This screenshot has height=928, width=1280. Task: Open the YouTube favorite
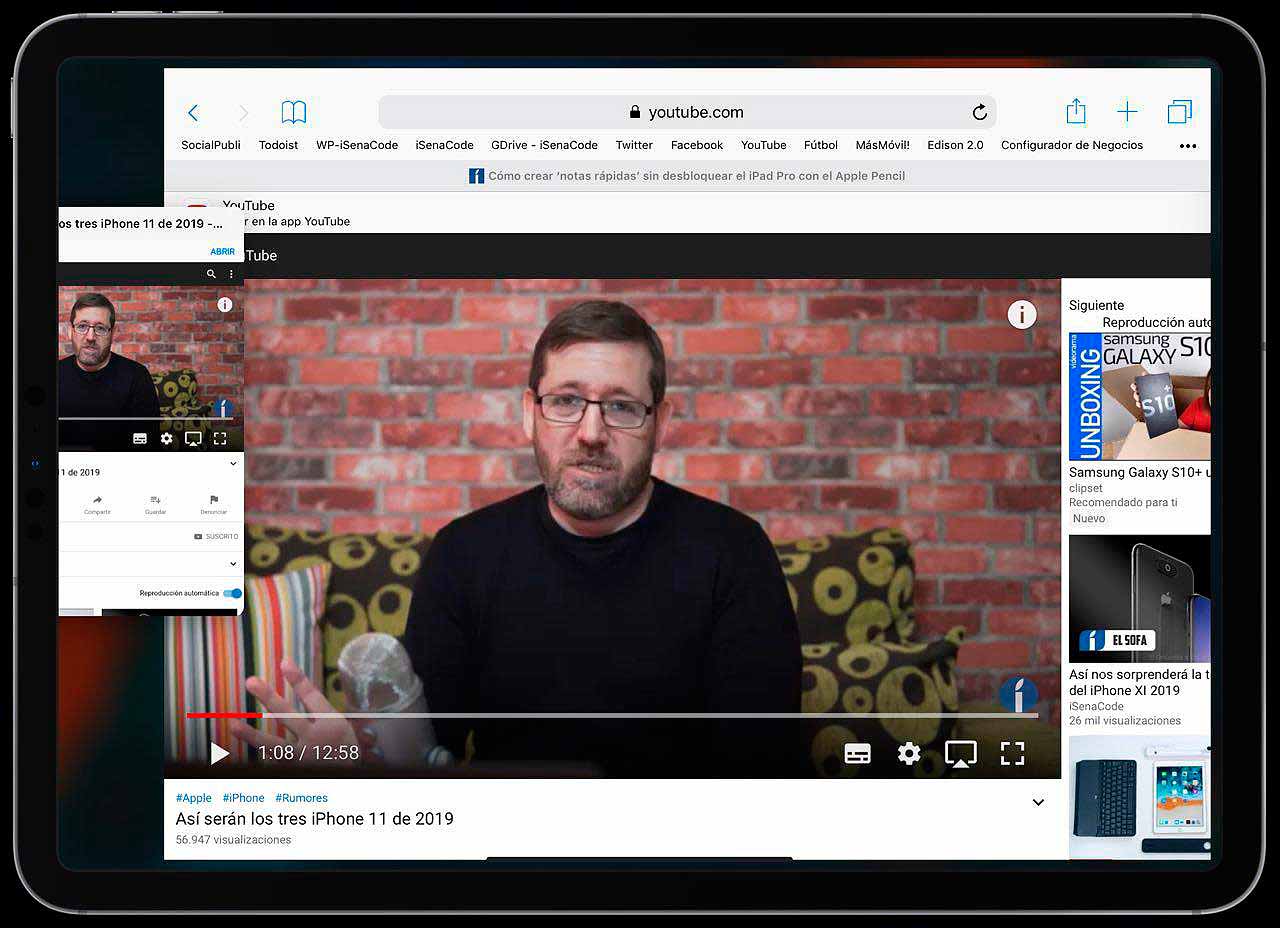pyautogui.click(x=764, y=145)
